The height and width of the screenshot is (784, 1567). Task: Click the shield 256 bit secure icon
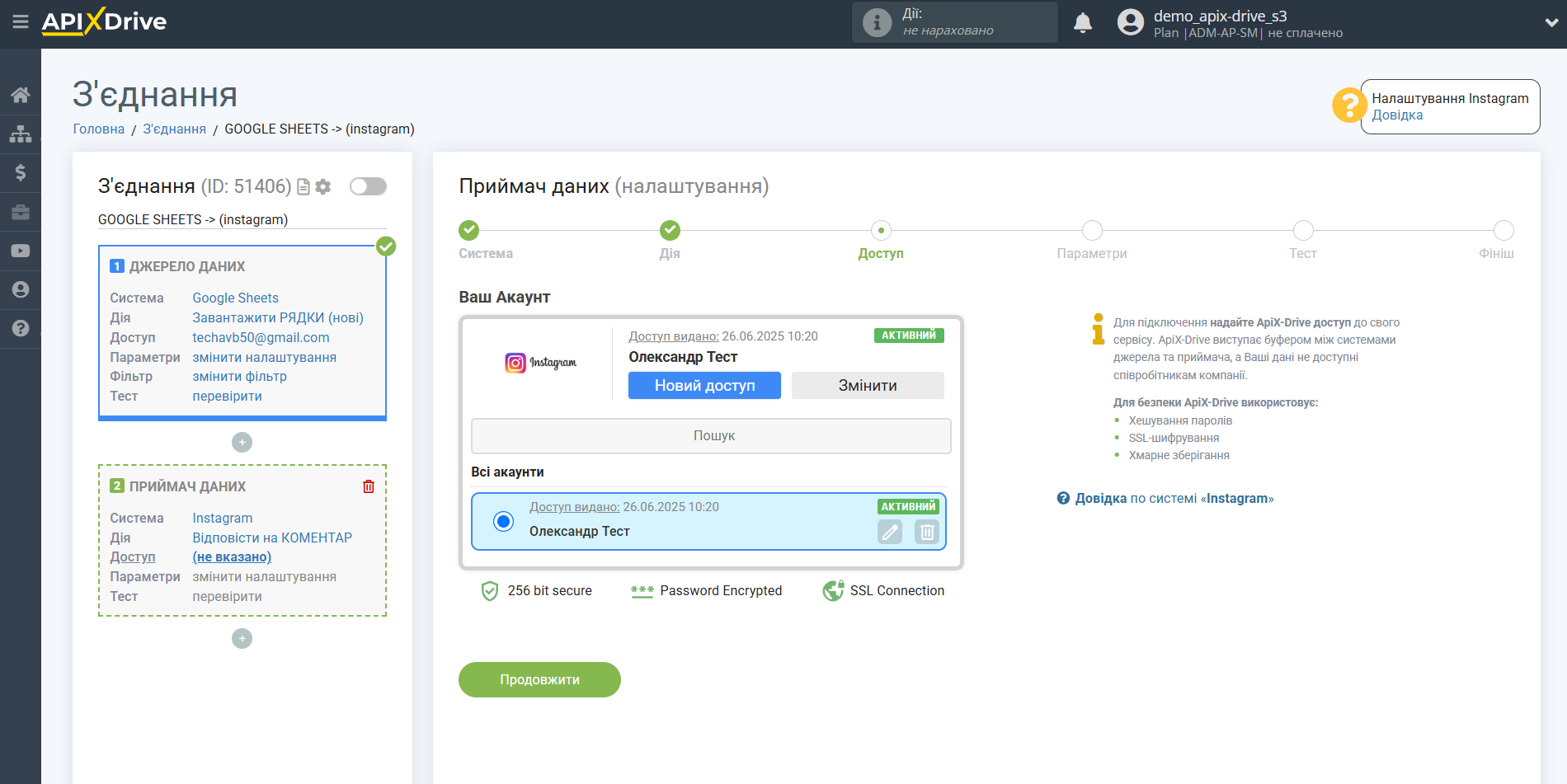(x=490, y=591)
